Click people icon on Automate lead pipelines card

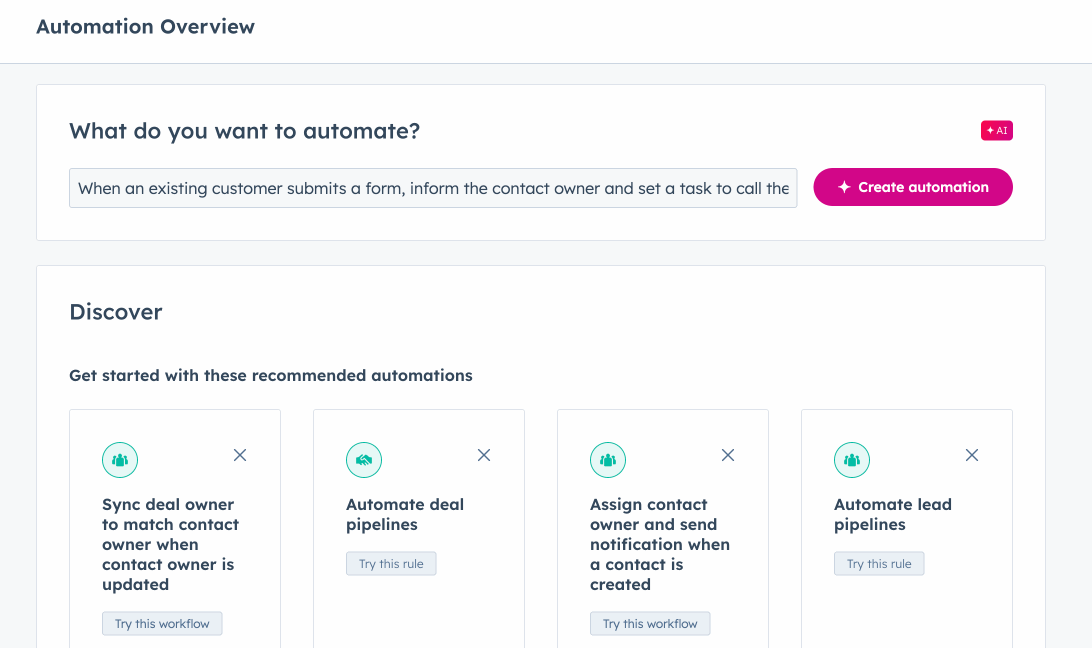(852, 460)
